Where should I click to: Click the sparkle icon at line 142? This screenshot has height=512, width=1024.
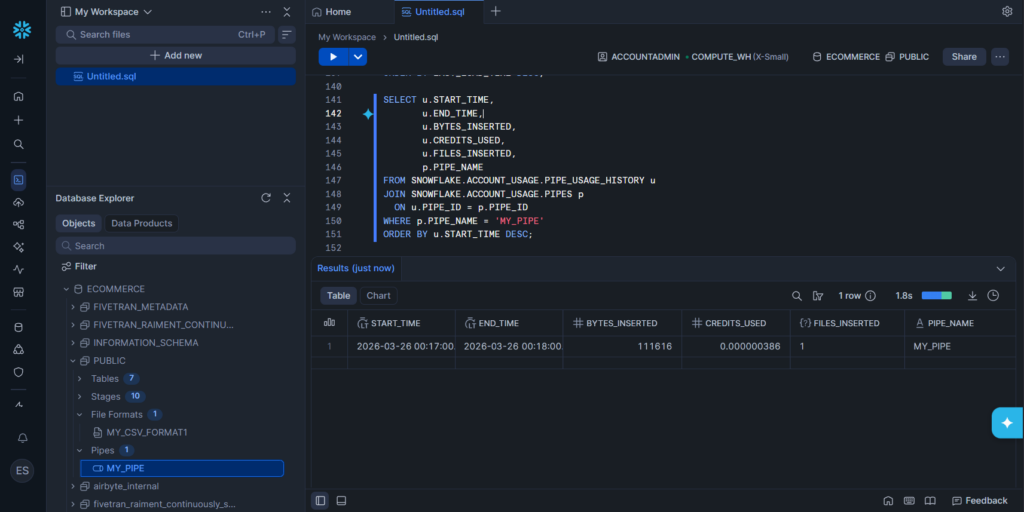point(368,114)
